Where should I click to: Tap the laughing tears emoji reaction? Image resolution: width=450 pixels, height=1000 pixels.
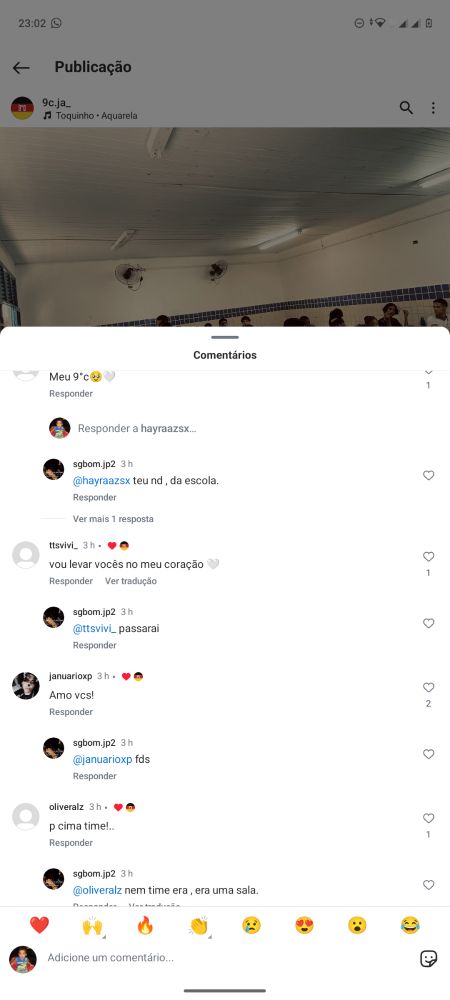coord(410,925)
